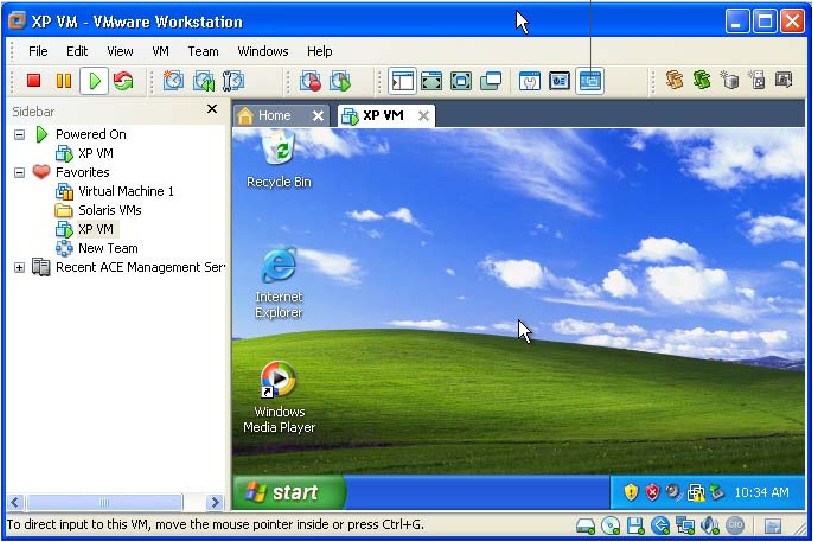813x542 pixels.
Task: Select the Favorites heart label
Action: 82,172
